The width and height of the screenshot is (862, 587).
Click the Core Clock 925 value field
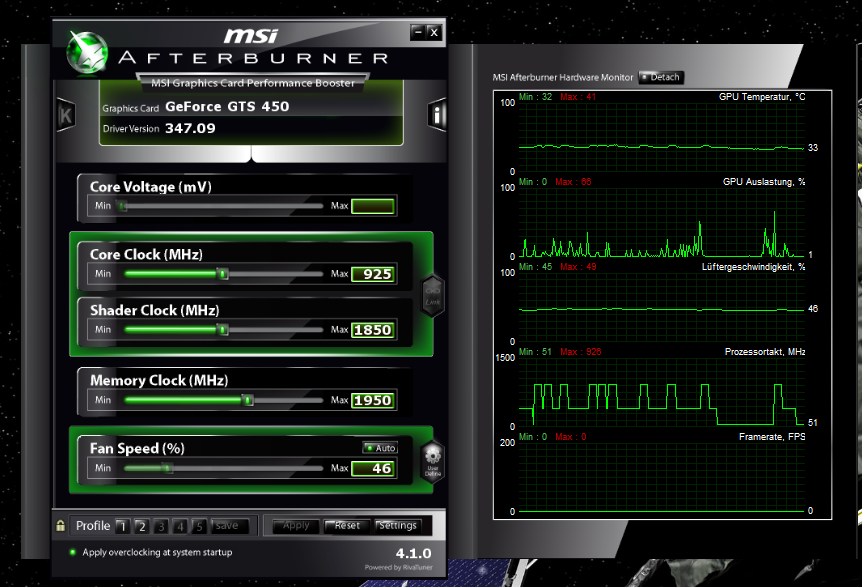coord(373,274)
